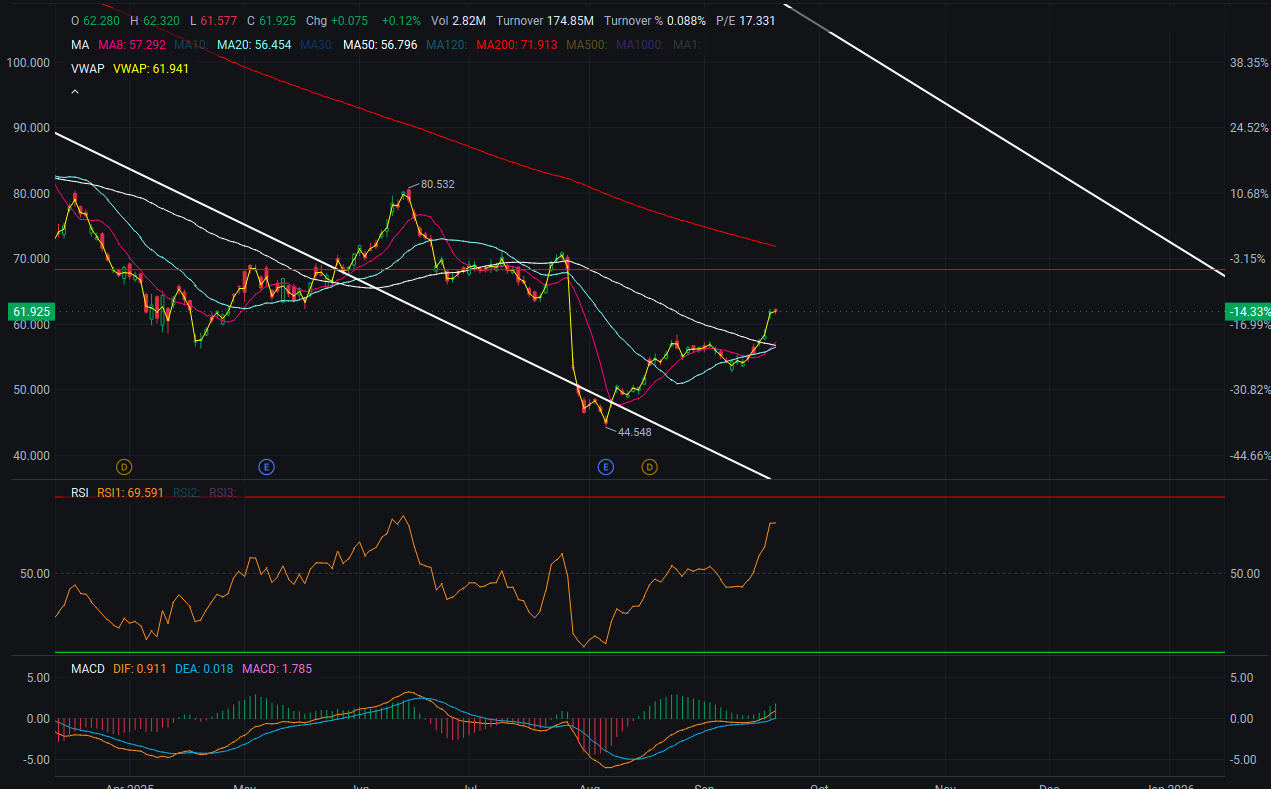The width and height of the screenshot is (1271, 789).
Task: Click the 44.548 low price label
Action: pos(634,432)
